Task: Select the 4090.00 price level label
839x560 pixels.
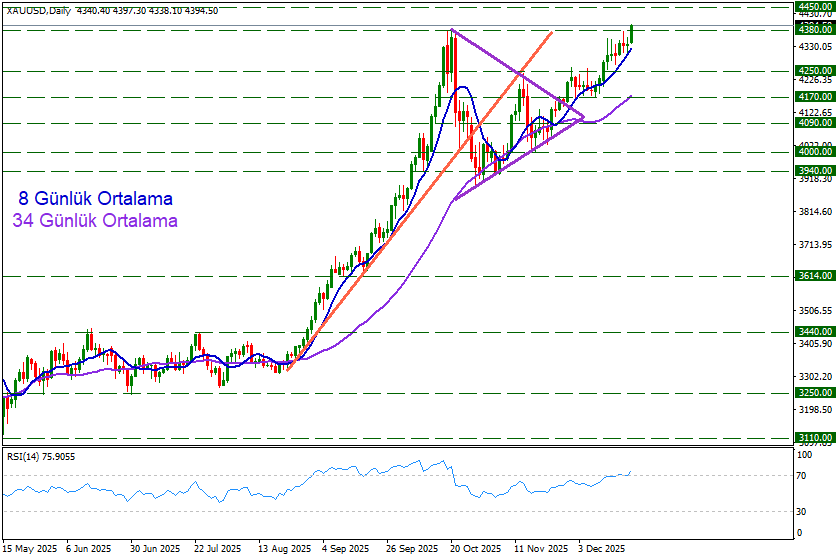Action: (x=815, y=123)
